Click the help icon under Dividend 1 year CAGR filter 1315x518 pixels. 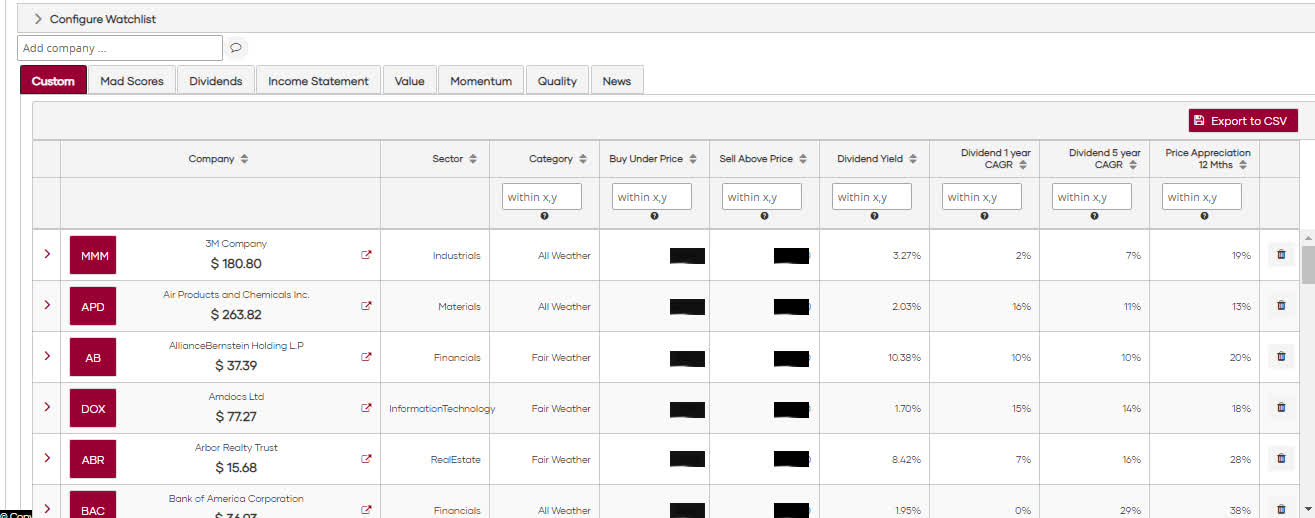point(984,217)
